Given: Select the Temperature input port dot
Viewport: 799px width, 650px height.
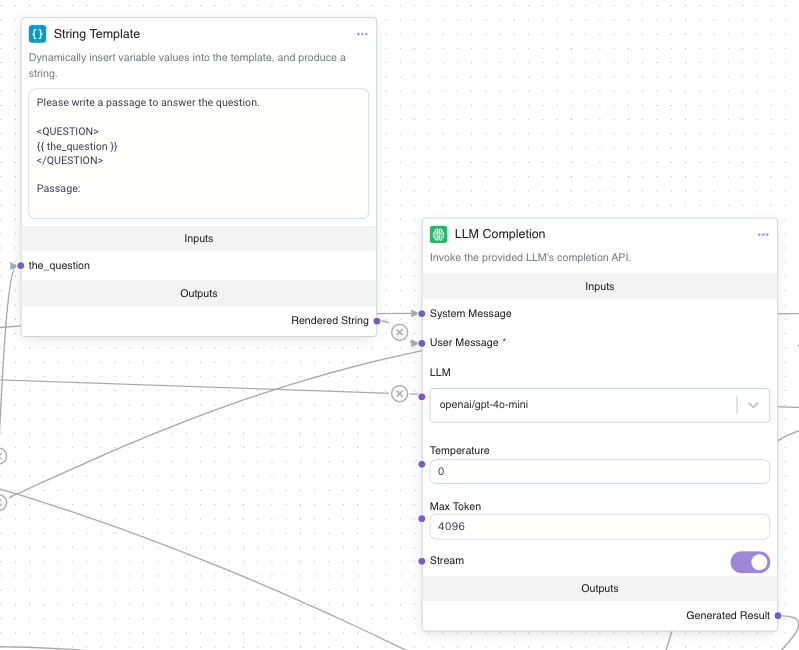Looking at the screenshot, I should point(422,463).
